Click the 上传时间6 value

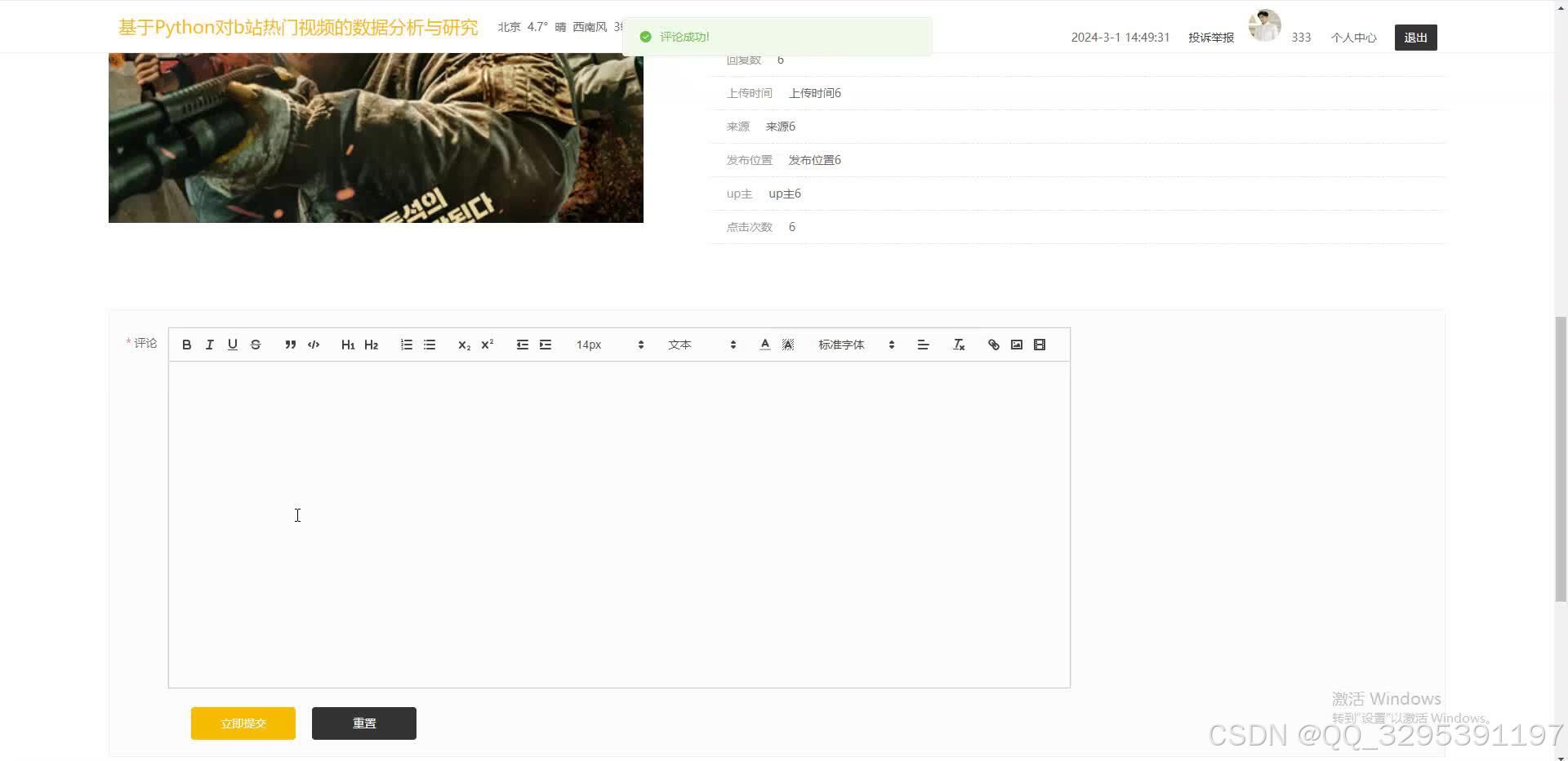coord(815,93)
